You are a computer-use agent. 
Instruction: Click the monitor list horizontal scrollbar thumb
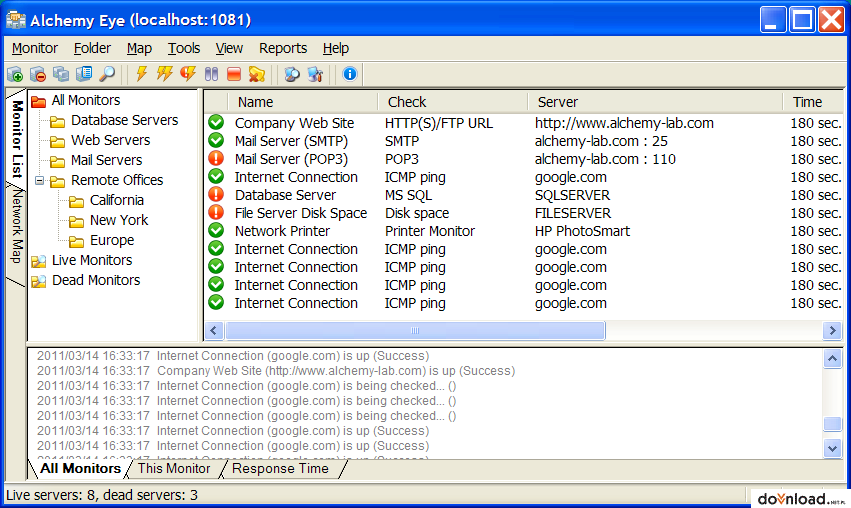pyautogui.click(x=415, y=331)
